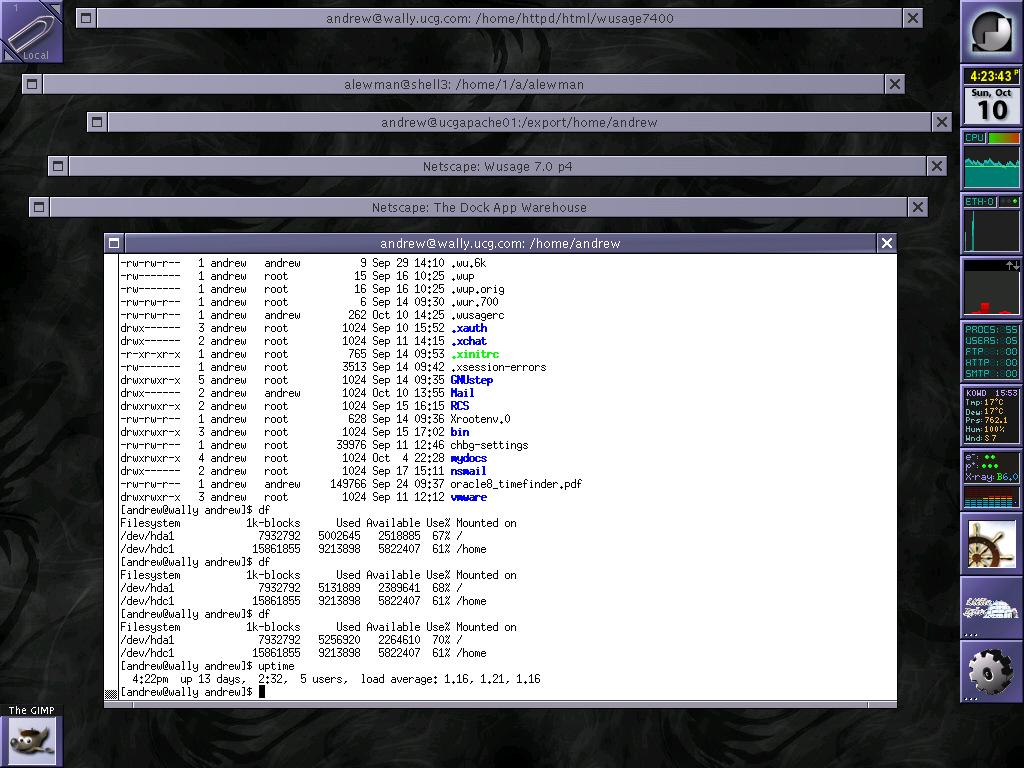Viewport: 1024px width, 768px height.
Task: Restore The GIMP minimized window icon
Action: click(x=31, y=736)
